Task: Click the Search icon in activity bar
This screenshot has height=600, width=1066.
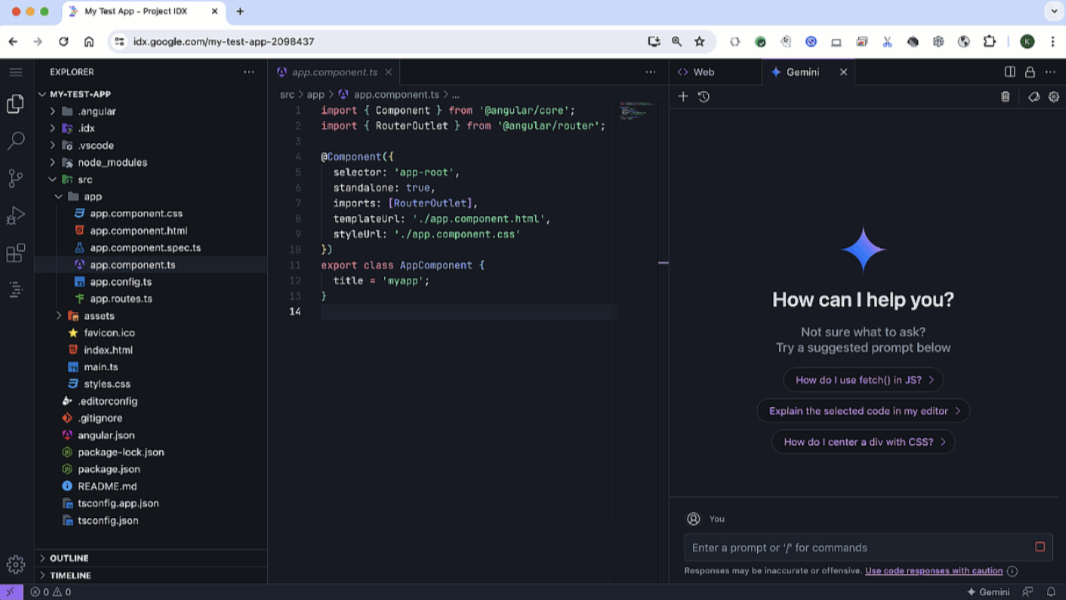Action: [x=15, y=141]
